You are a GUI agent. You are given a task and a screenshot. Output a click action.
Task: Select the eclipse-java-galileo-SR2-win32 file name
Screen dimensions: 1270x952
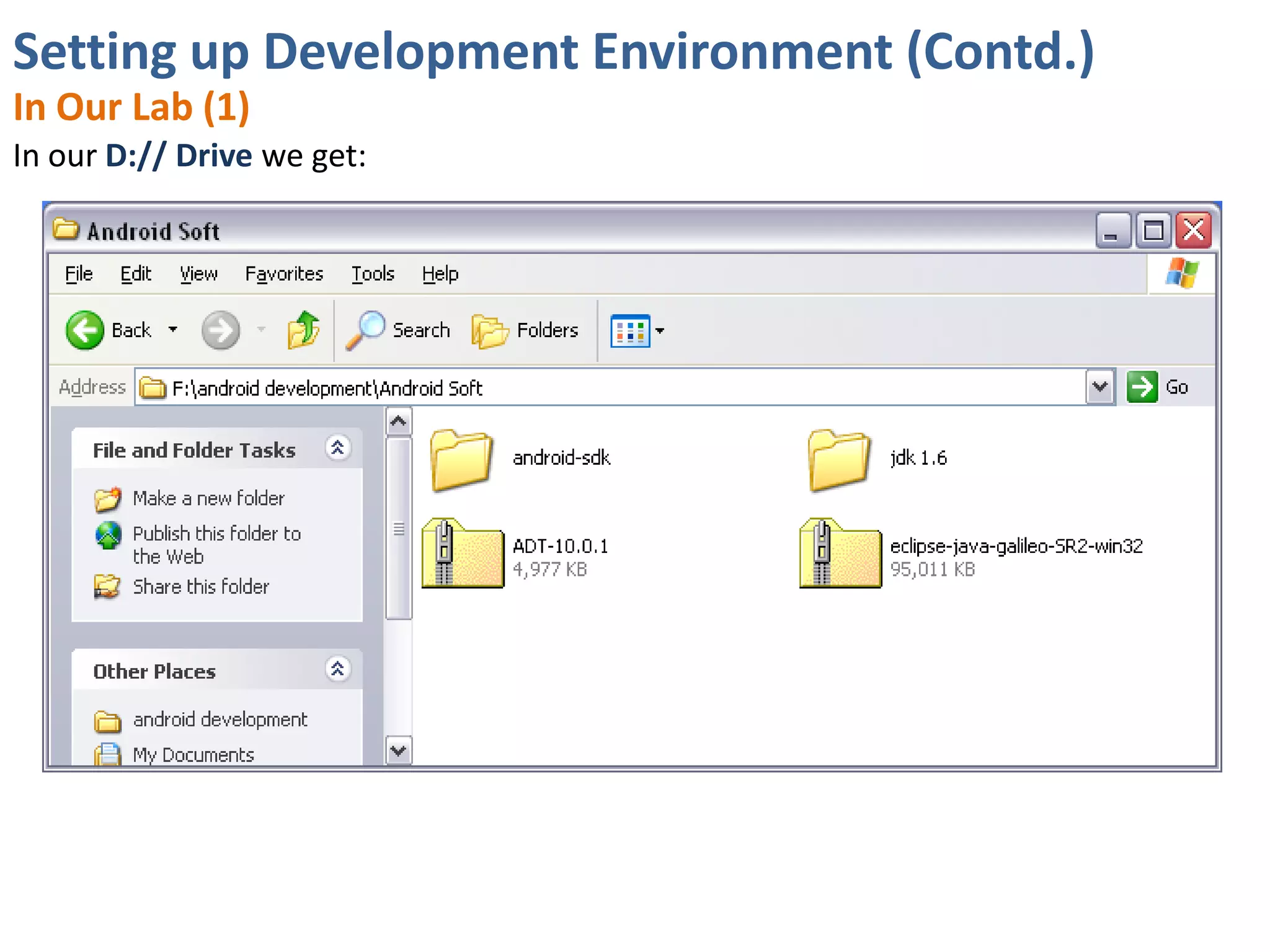(x=1016, y=546)
